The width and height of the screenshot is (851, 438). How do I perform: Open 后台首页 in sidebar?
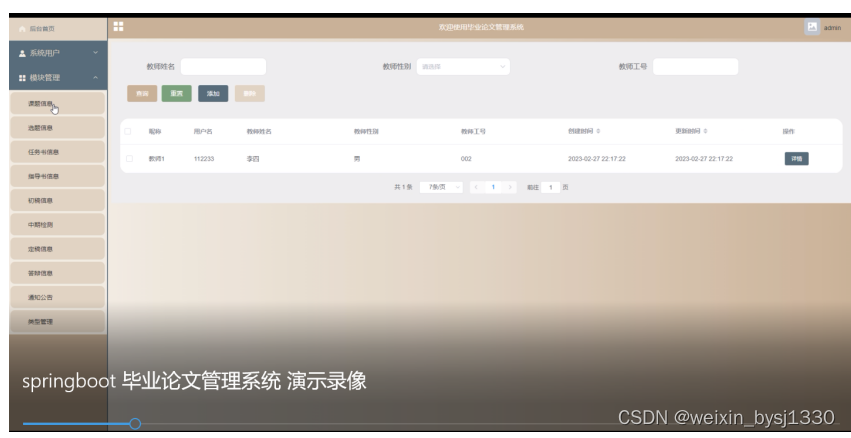58,29
